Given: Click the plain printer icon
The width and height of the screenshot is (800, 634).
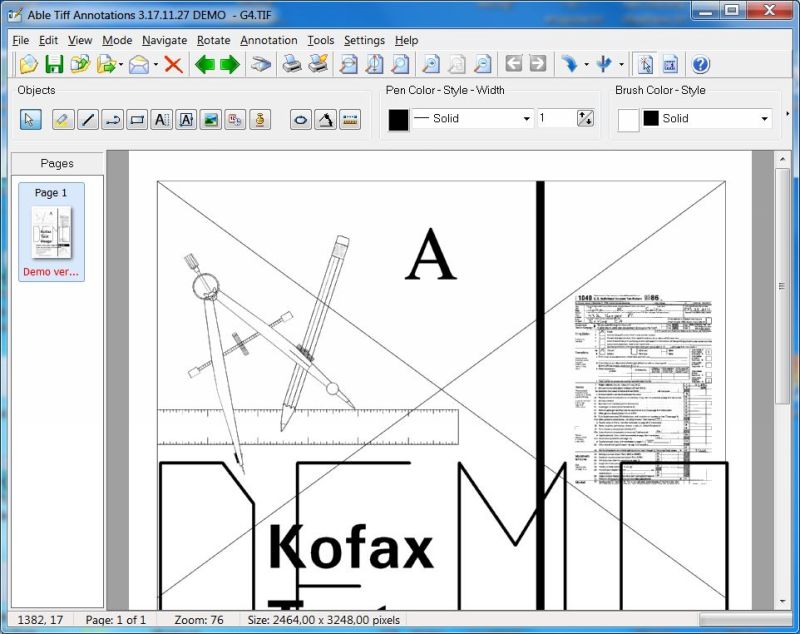Looking at the screenshot, I should tap(292, 65).
